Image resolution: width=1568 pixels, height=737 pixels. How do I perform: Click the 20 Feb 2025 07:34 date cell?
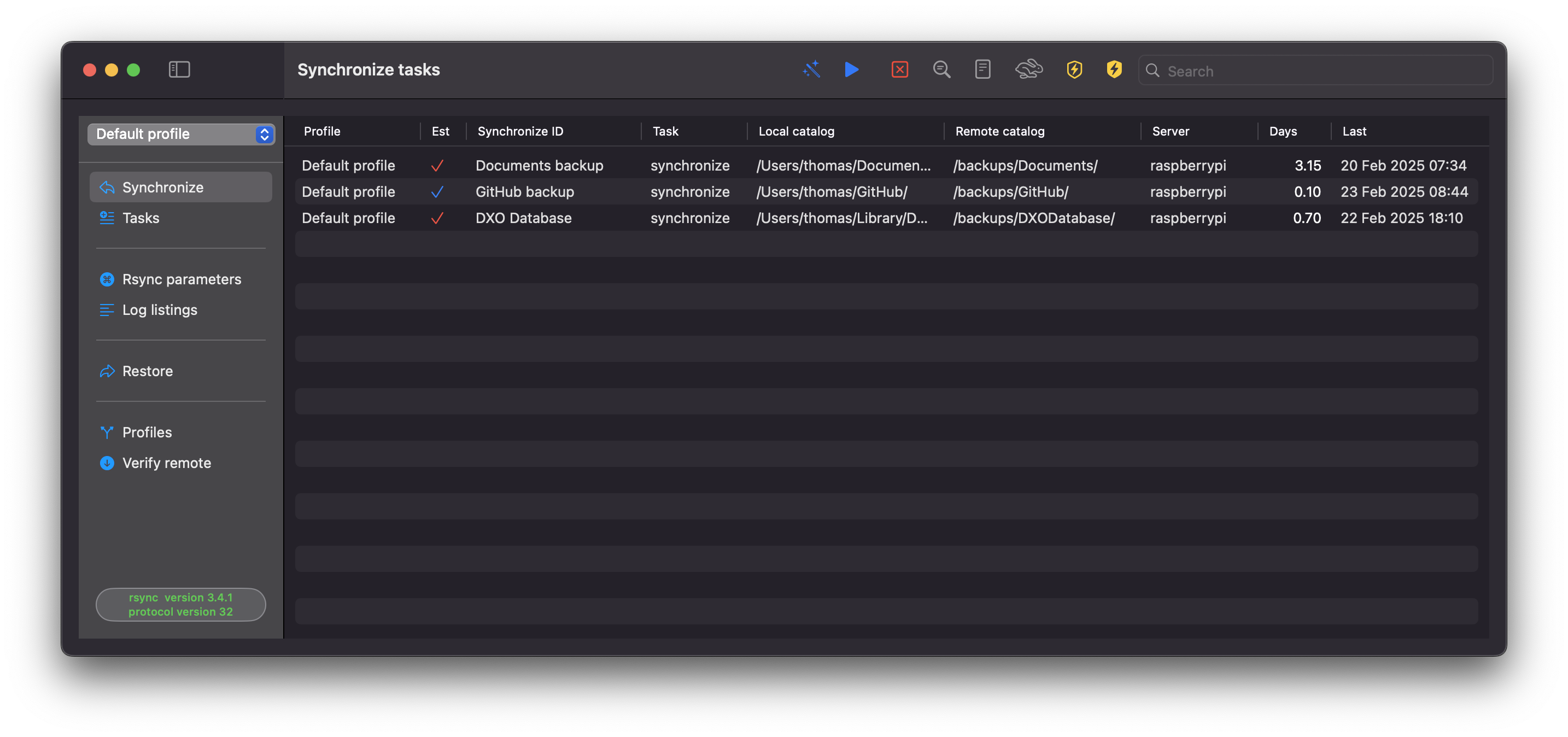click(x=1403, y=166)
